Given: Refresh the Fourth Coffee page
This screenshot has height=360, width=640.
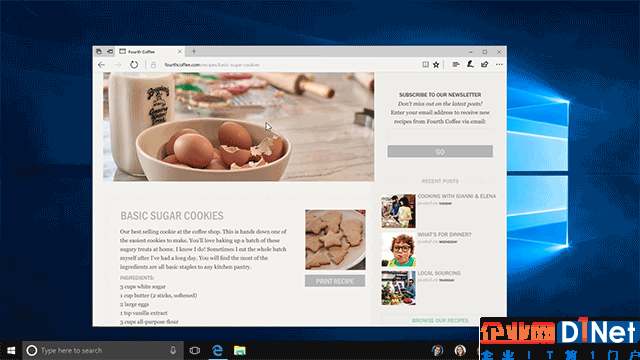Looking at the screenshot, I should pos(134,64).
